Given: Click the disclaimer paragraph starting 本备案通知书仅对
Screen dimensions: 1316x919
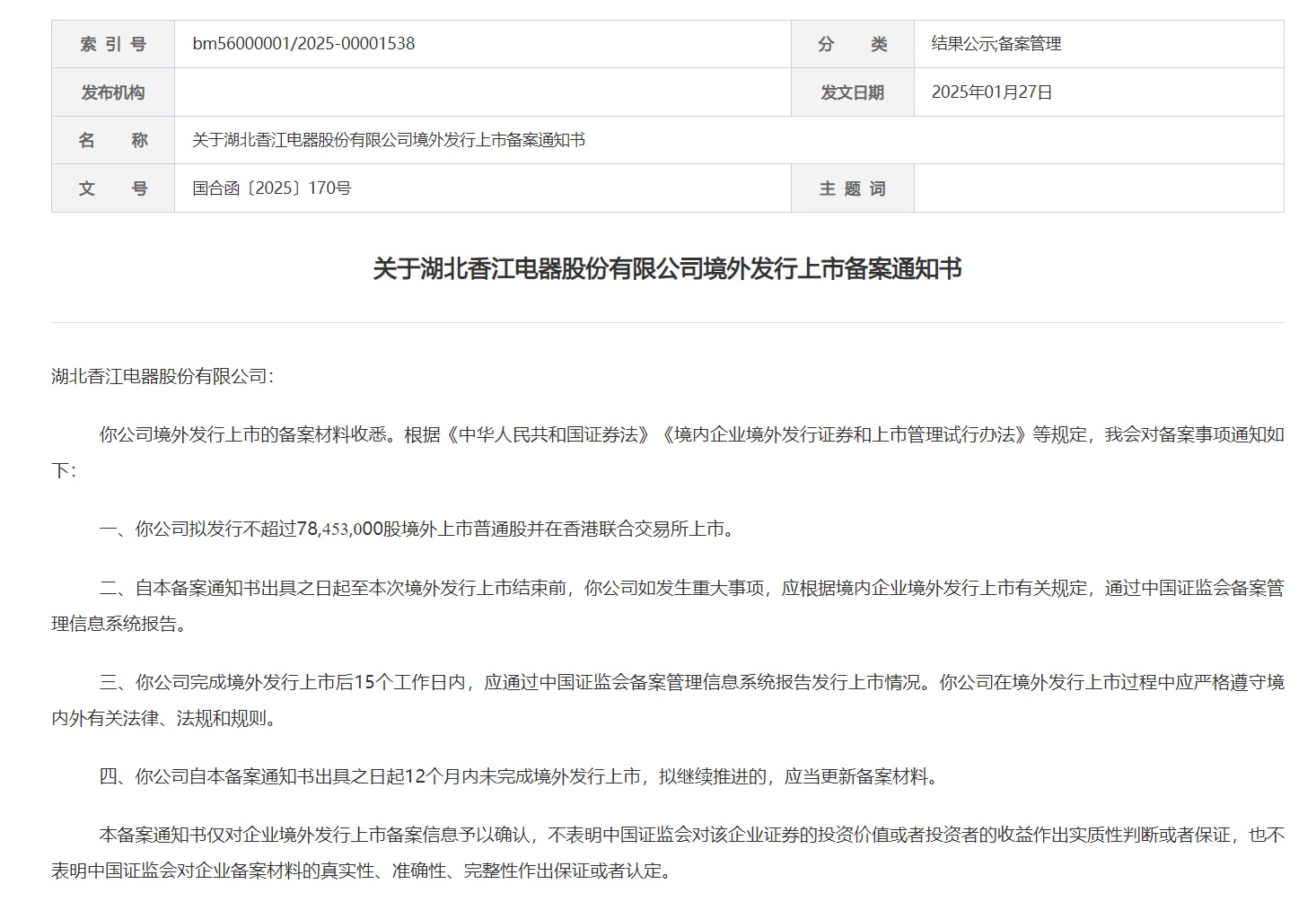Looking at the screenshot, I should [668, 853].
